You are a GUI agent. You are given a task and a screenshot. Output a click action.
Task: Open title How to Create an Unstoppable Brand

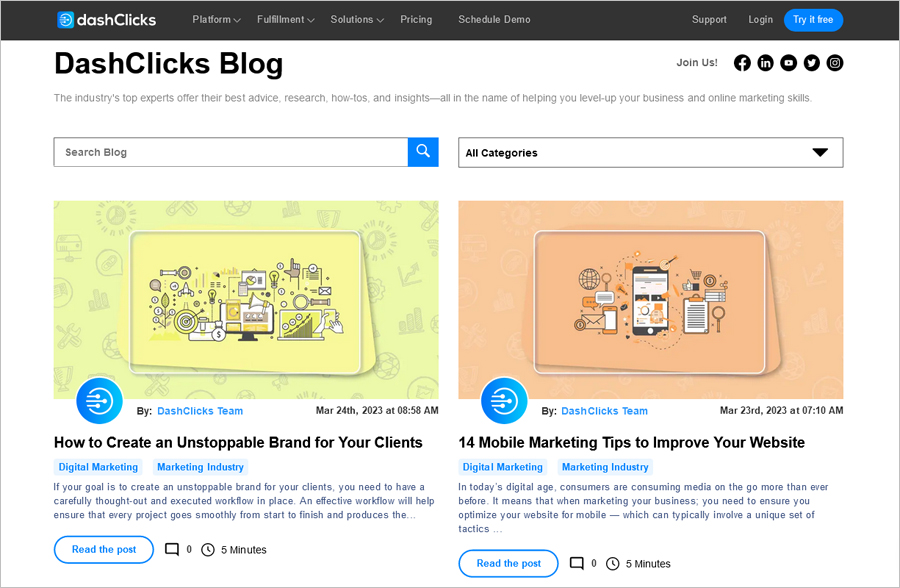(x=238, y=442)
